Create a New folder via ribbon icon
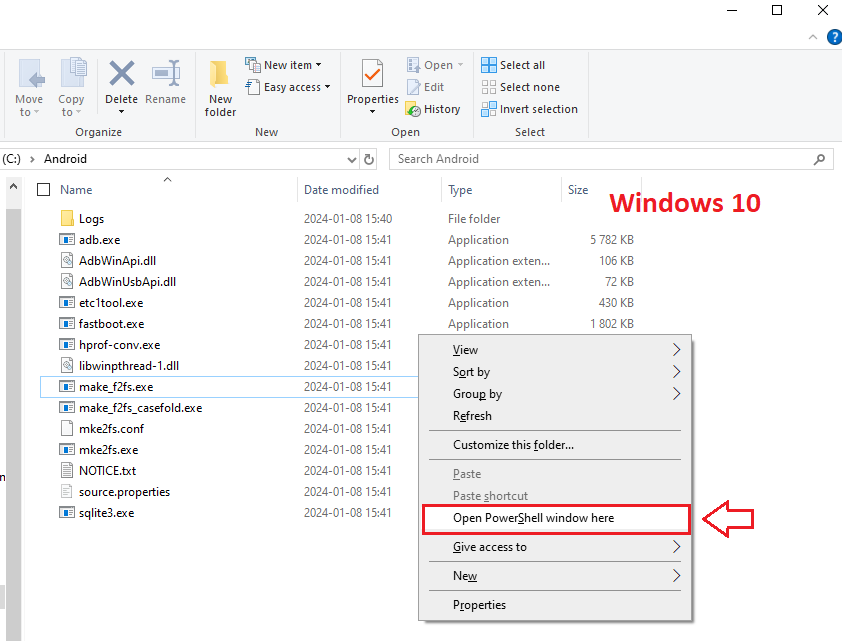The height and width of the screenshot is (641, 842). point(220,74)
